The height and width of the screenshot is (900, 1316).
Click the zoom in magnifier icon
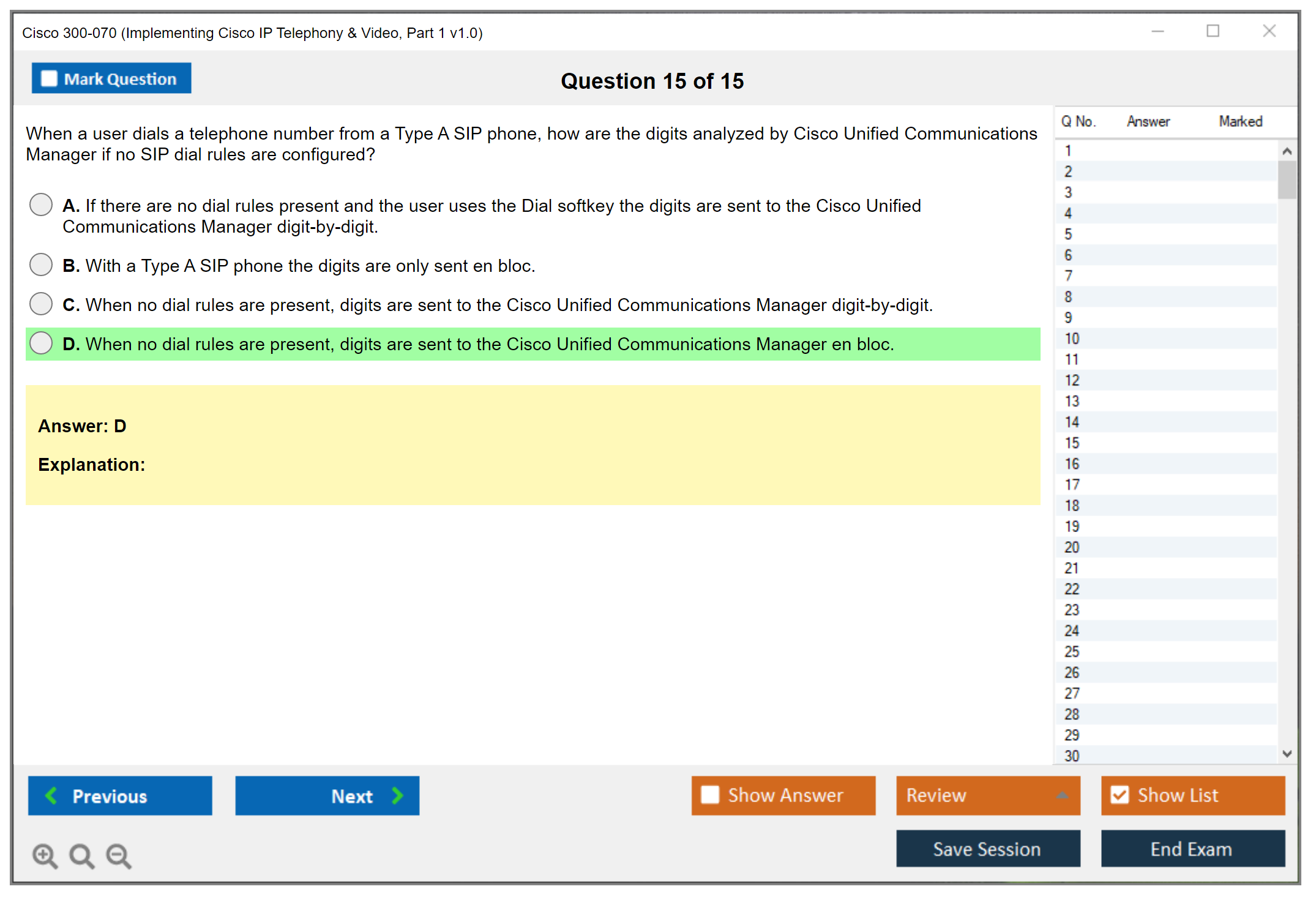45,855
